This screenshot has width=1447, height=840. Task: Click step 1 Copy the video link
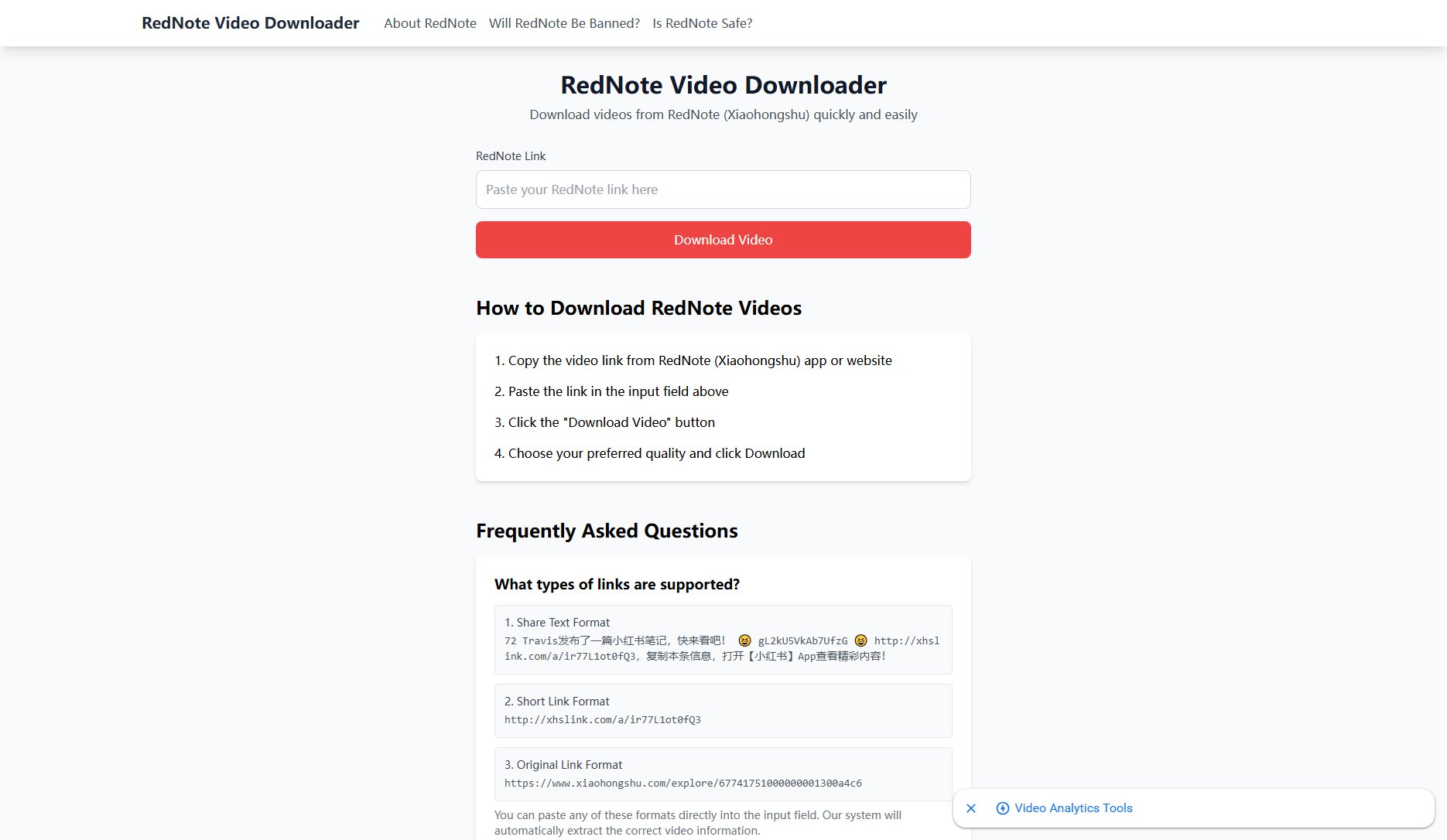pyautogui.click(x=693, y=360)
